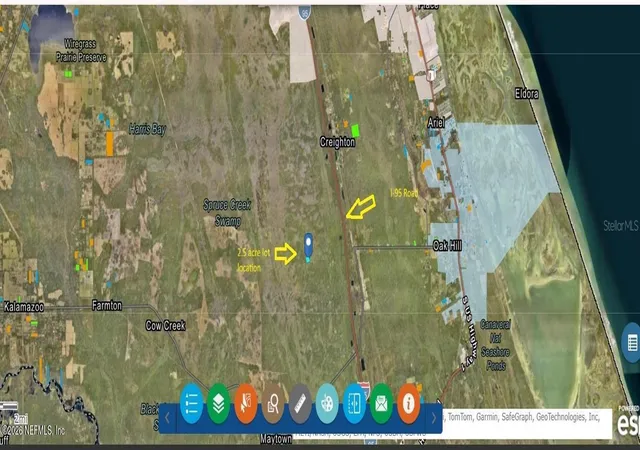Image resolution: width=640 pixels, height=450 pixels.
Task: Click the Cow Creek label
Action: click(x=165, y=325)
